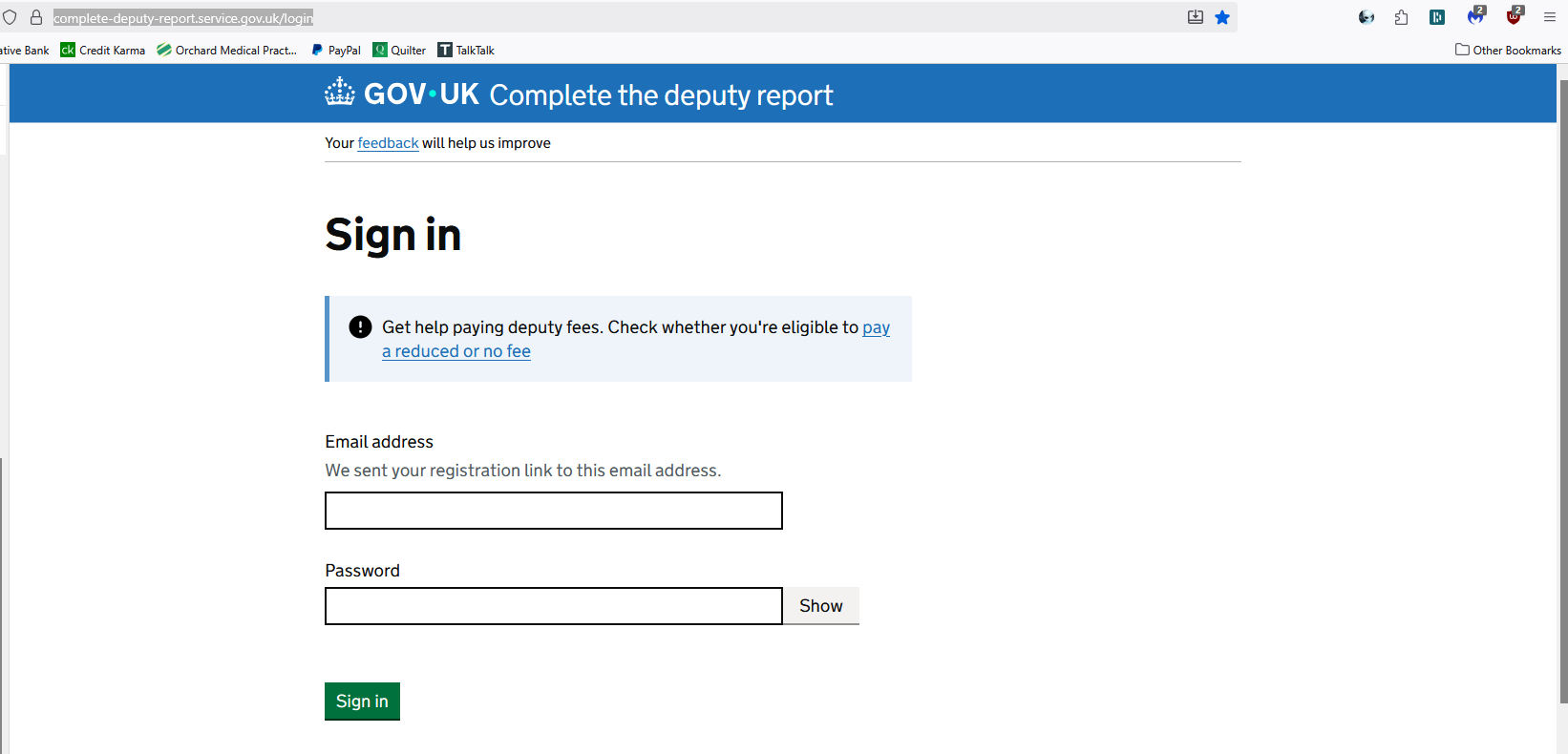The image size is (1568, 754).
Task: Open the TalkTalk bookmark
Action: 466,50
